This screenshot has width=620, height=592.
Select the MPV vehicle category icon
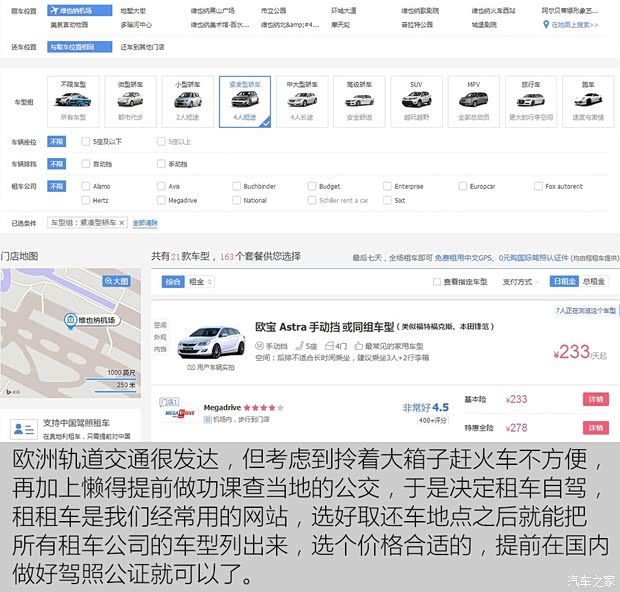coord(473,99)
